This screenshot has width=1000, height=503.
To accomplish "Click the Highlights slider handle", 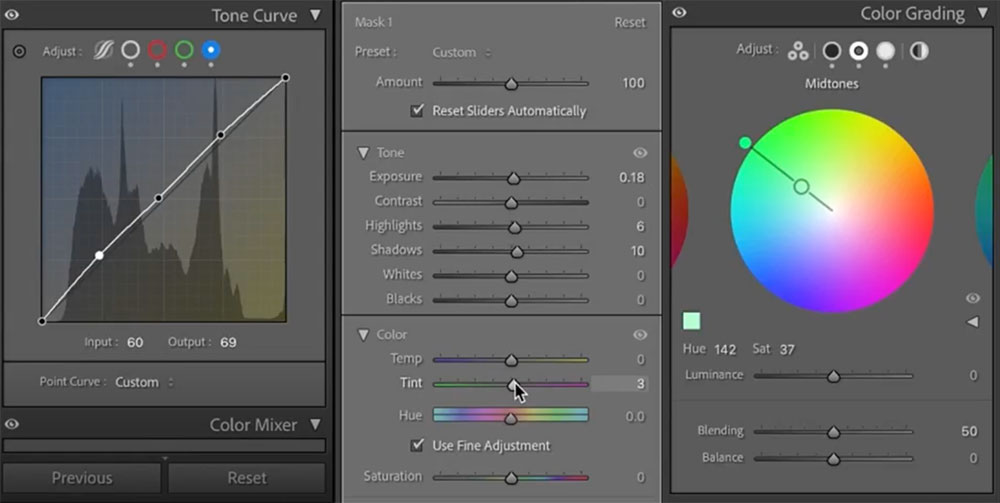I will 515,227.
